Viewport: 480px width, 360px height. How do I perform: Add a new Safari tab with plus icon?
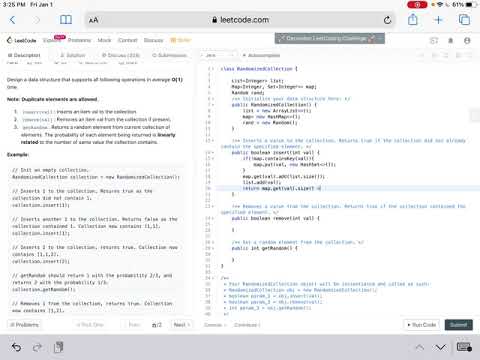coord(439,20)
